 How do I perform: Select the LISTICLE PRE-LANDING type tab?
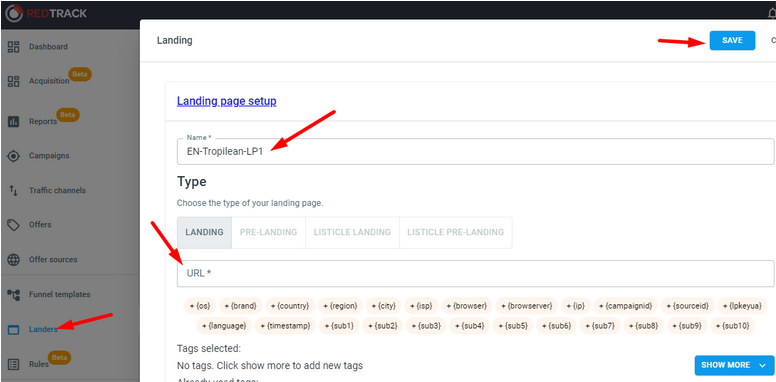point(455,232)
